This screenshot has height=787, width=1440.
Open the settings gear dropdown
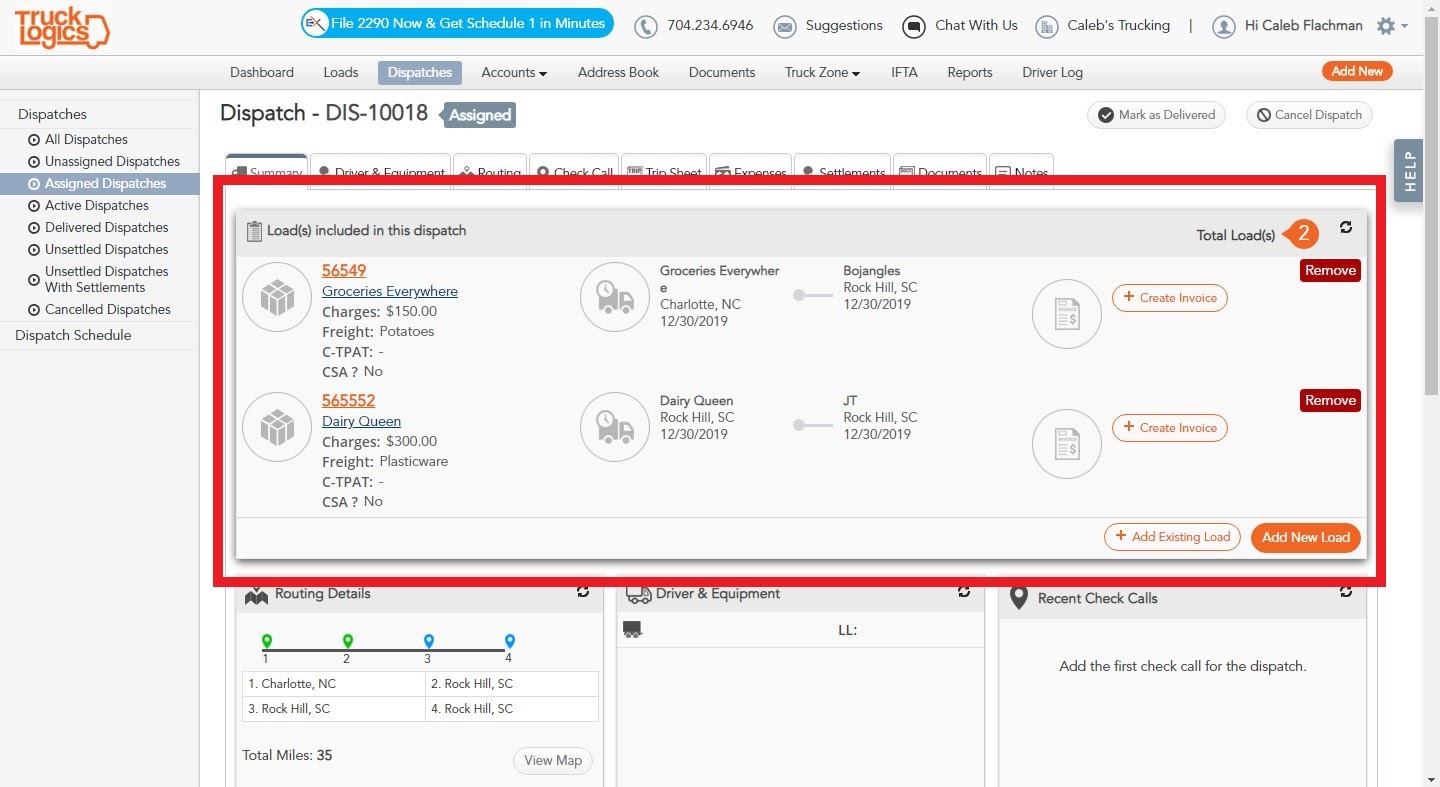pos(1392,26)
